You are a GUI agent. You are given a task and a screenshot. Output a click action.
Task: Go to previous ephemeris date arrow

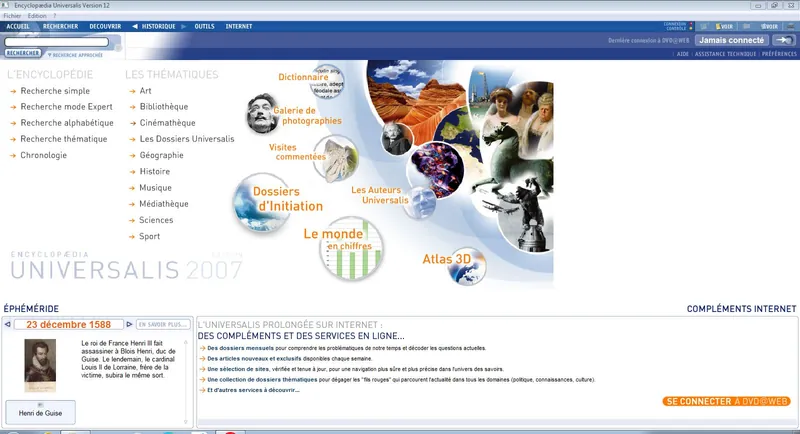pos(8,324)
